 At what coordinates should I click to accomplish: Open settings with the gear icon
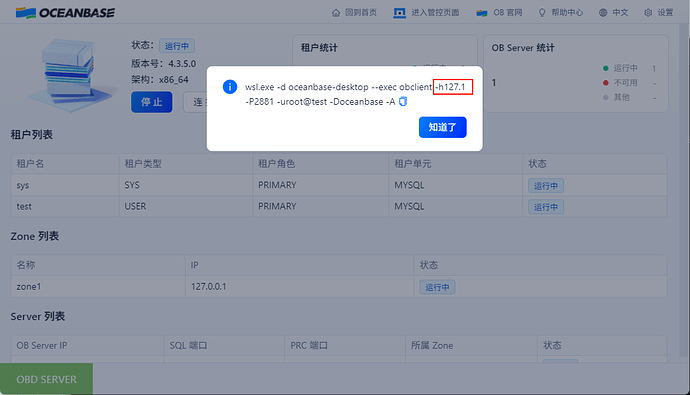(648, 13)
